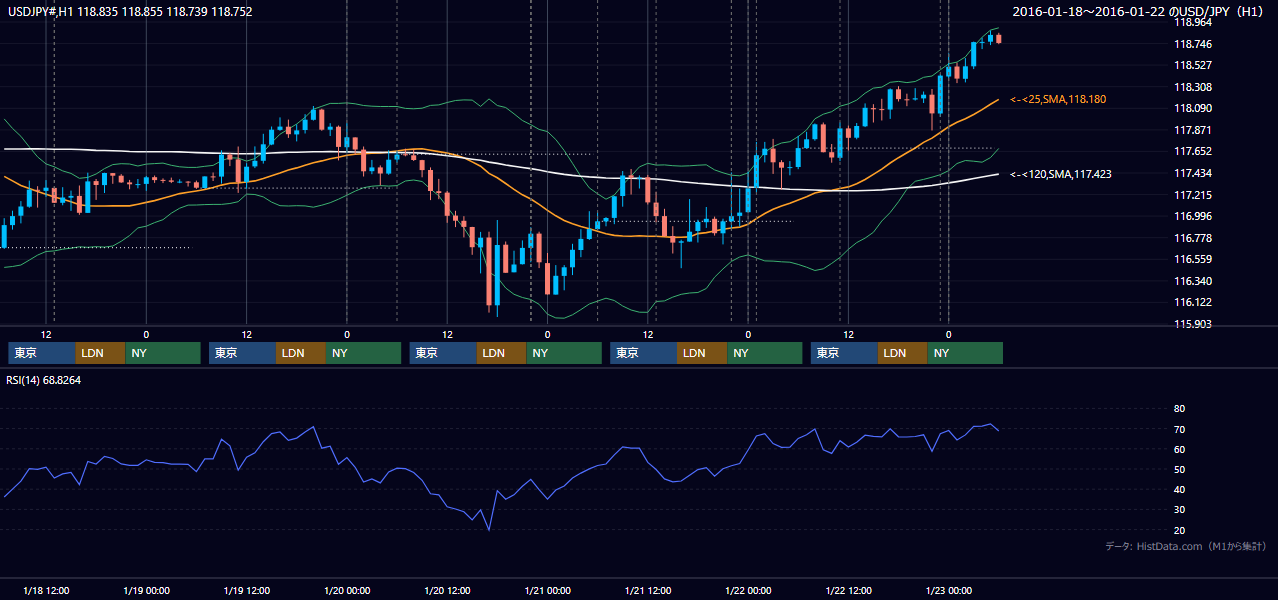
Task: Click the 116.340 price axis label
Action: coord(1192,281)
